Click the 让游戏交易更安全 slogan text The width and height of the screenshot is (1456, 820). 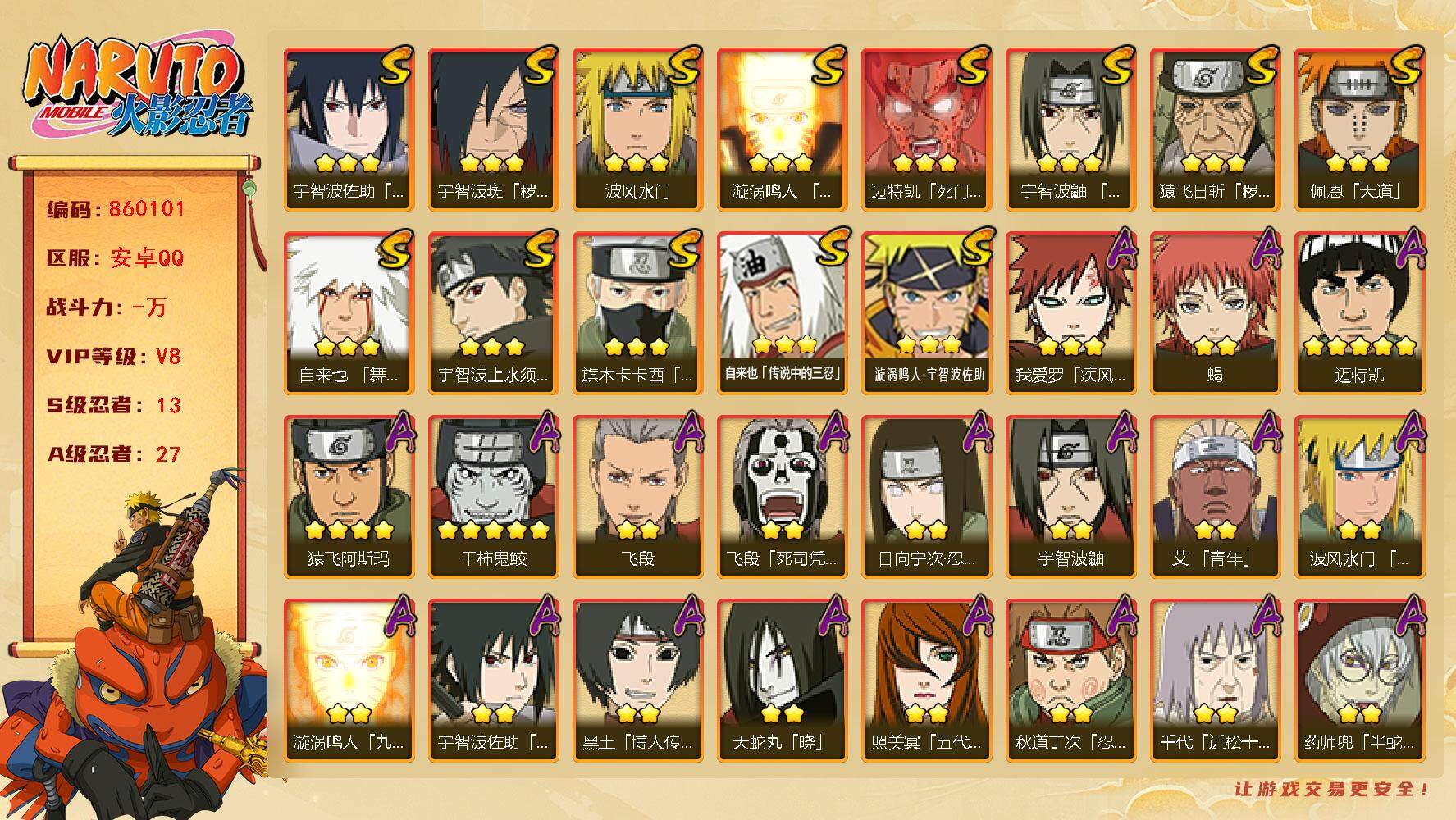point(1331,789)
